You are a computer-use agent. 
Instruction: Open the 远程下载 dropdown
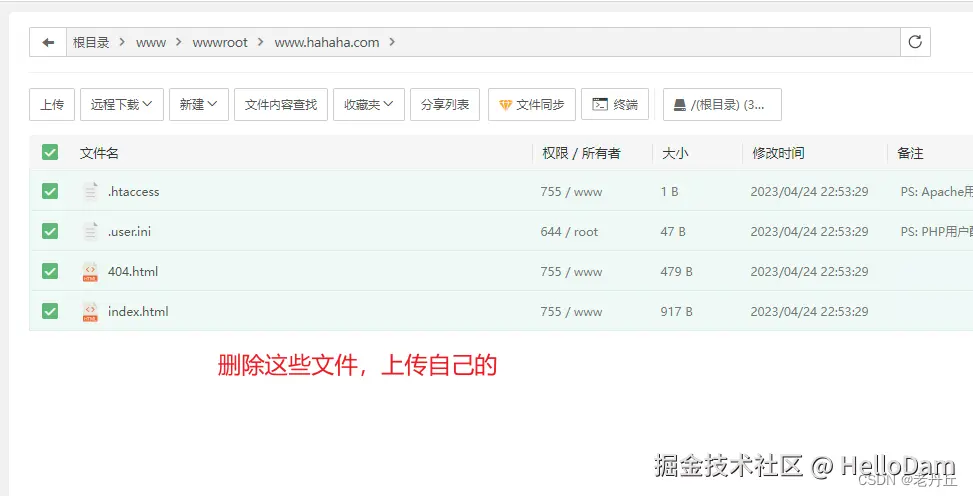tap(122, 104)
